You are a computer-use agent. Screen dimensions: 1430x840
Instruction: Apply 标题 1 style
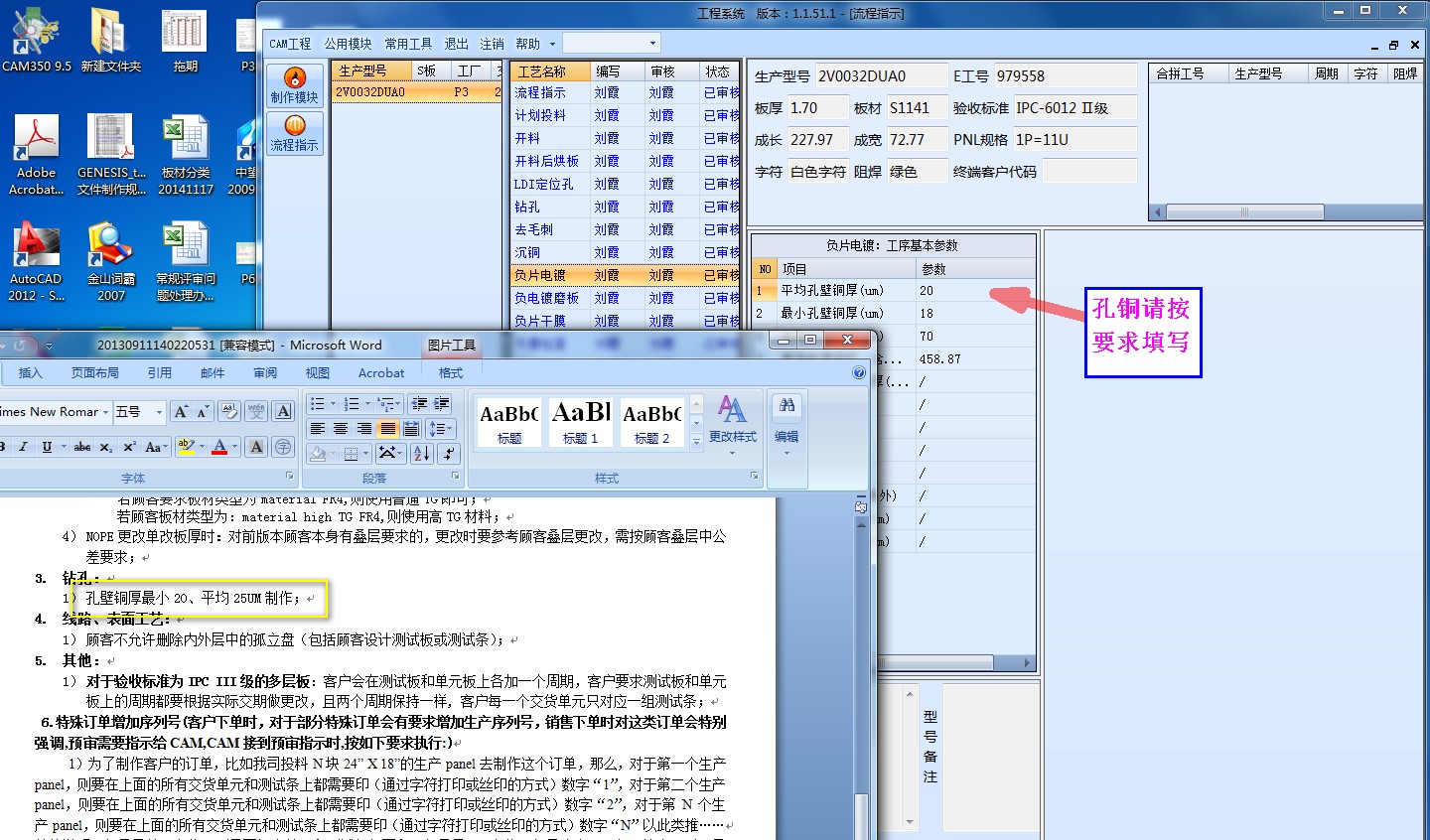pos(581,422)
